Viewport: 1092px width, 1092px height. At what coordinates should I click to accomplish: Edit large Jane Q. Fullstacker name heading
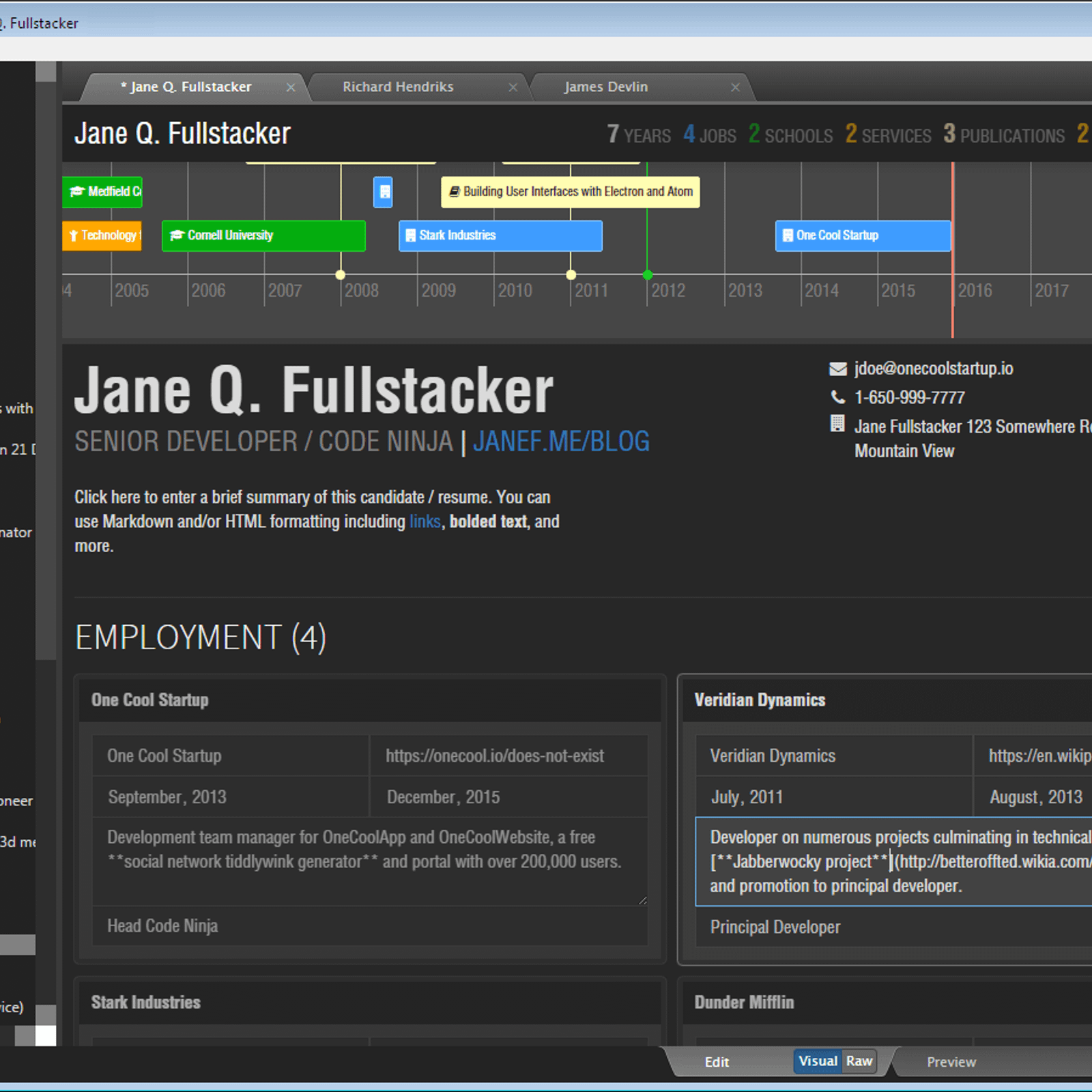tap(314, 390)
